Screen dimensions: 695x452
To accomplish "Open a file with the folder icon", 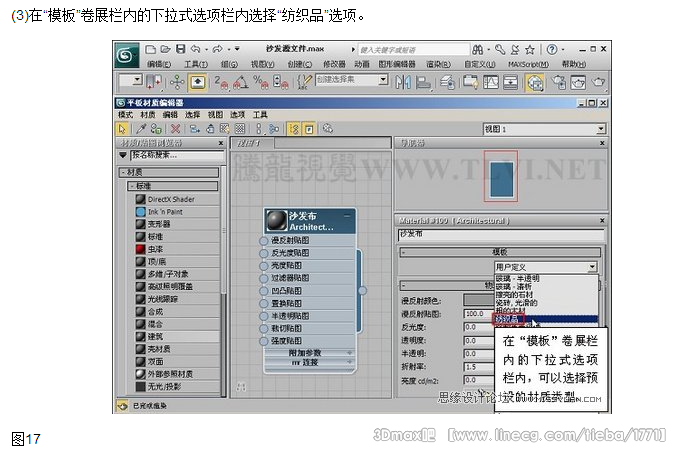I will (165, 49).
